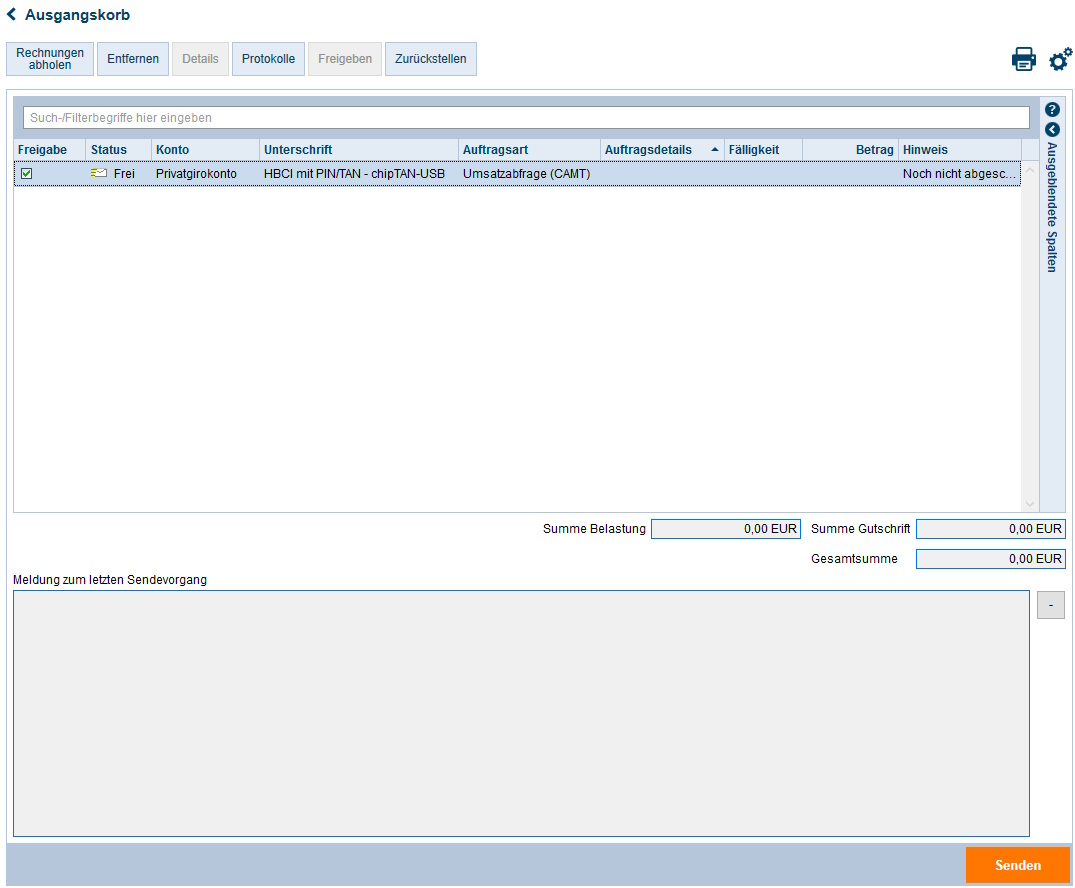Uncheck the Freigabe checkbox for Privatgirokonto
This screenshot has height=888, width=1075.
[x=27, y=174]
